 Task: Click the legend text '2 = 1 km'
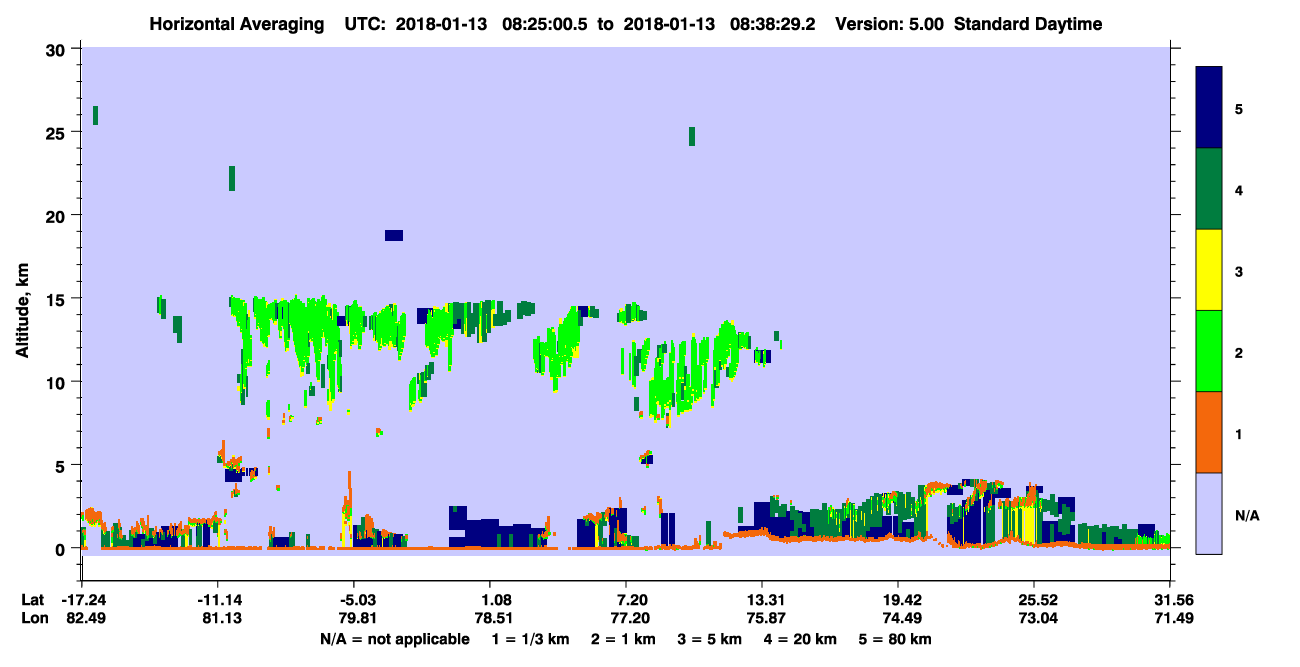623,639
